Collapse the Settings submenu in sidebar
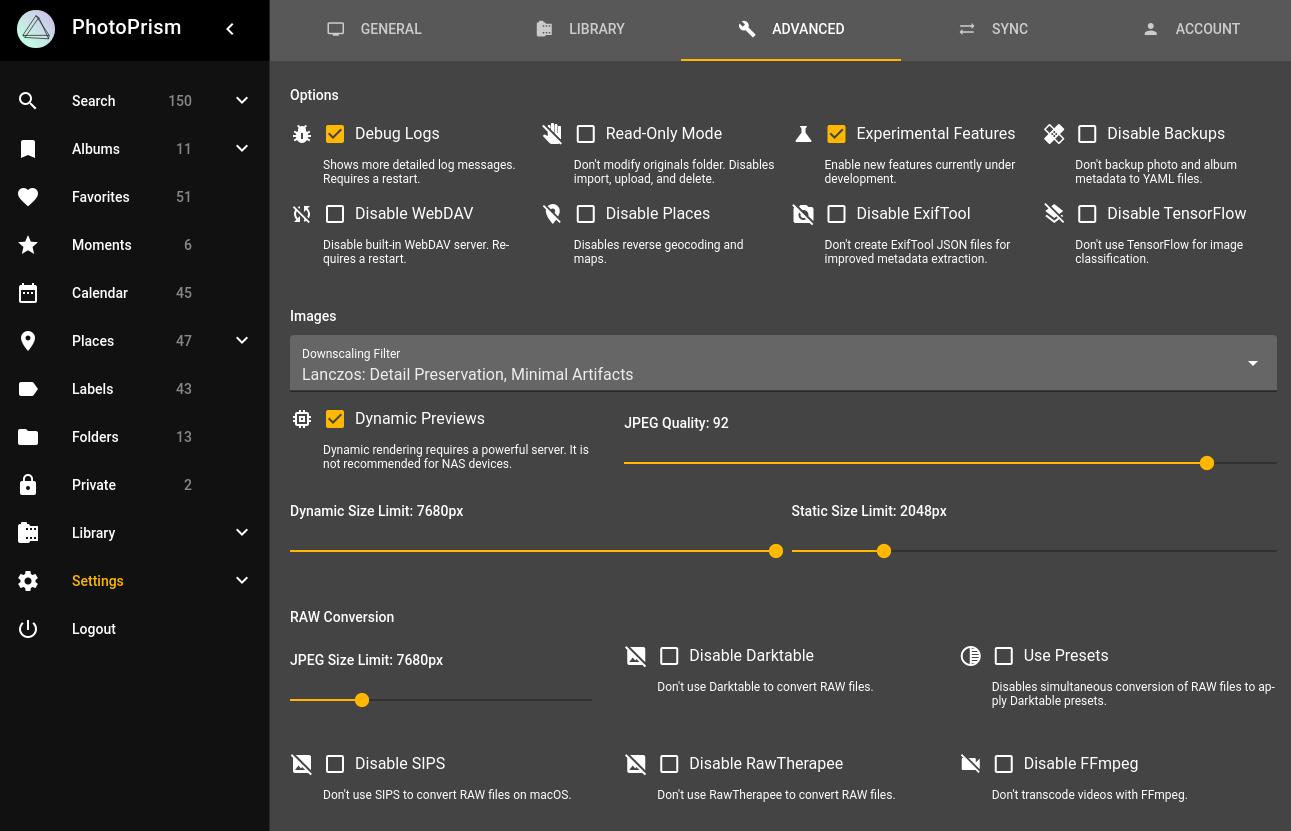 click(241, 580)
